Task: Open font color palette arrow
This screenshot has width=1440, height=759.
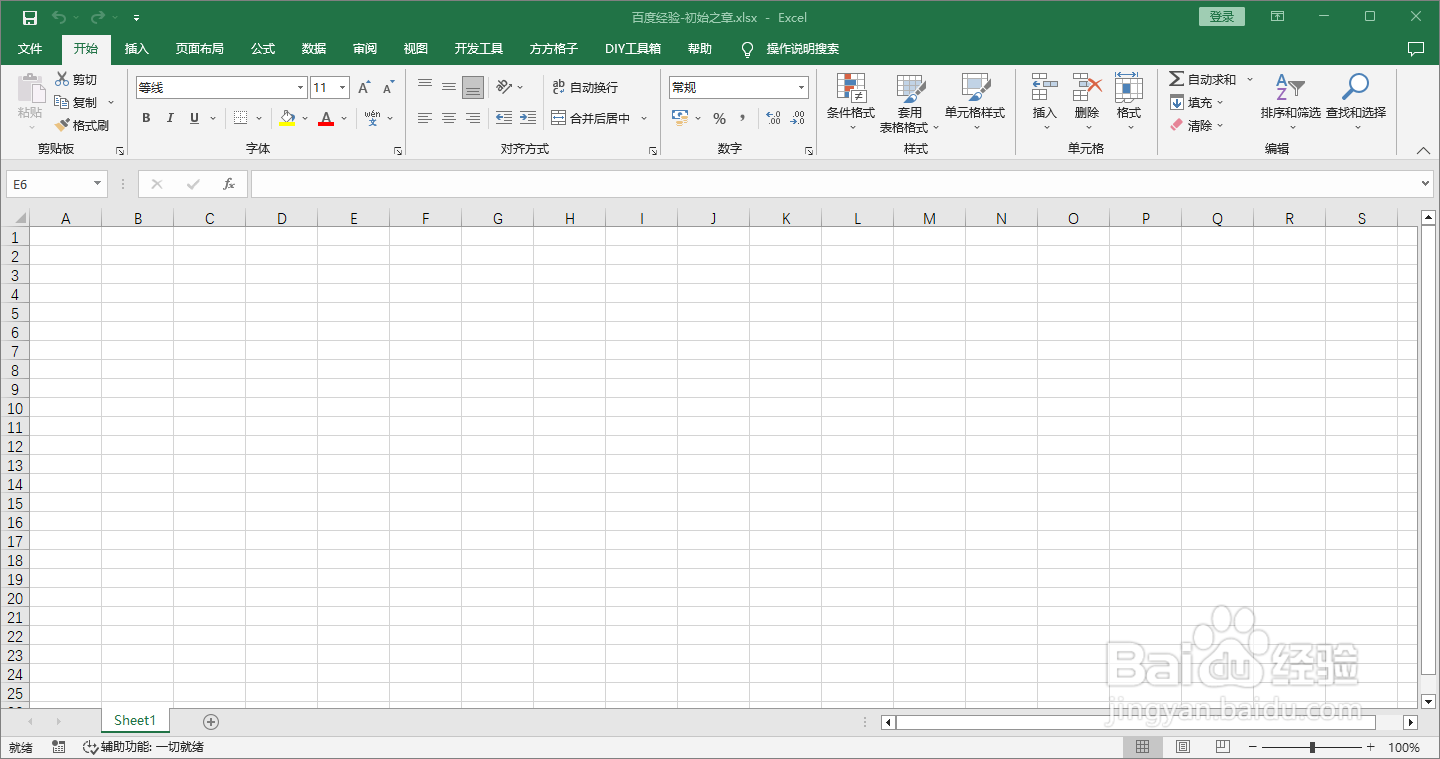Action: tap(344, 118)
